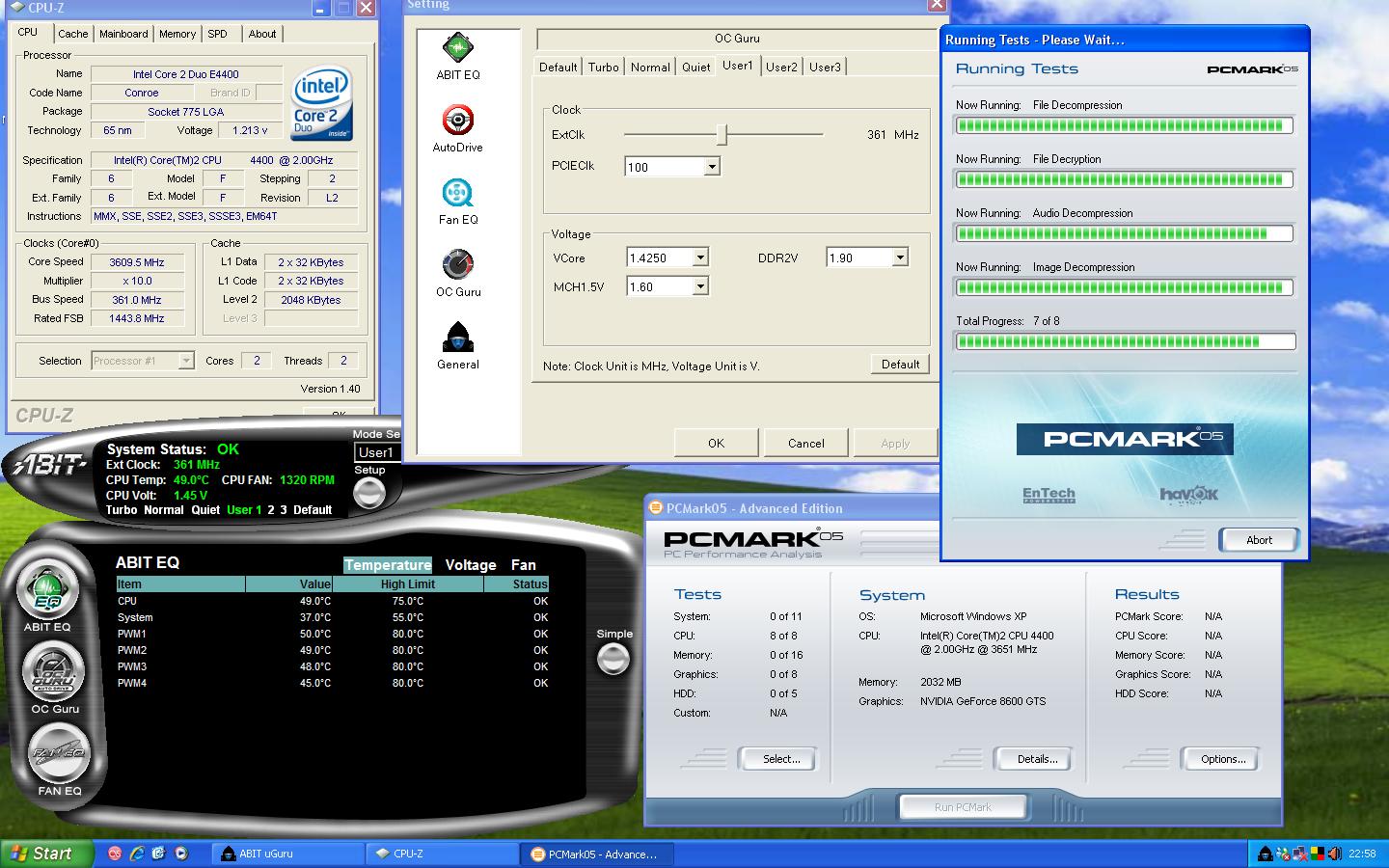This screenshot has width=1389, height=868.
Task: Switch to About tab in CPU-Z
Action: pyautogui.click(x=262, y=34)
